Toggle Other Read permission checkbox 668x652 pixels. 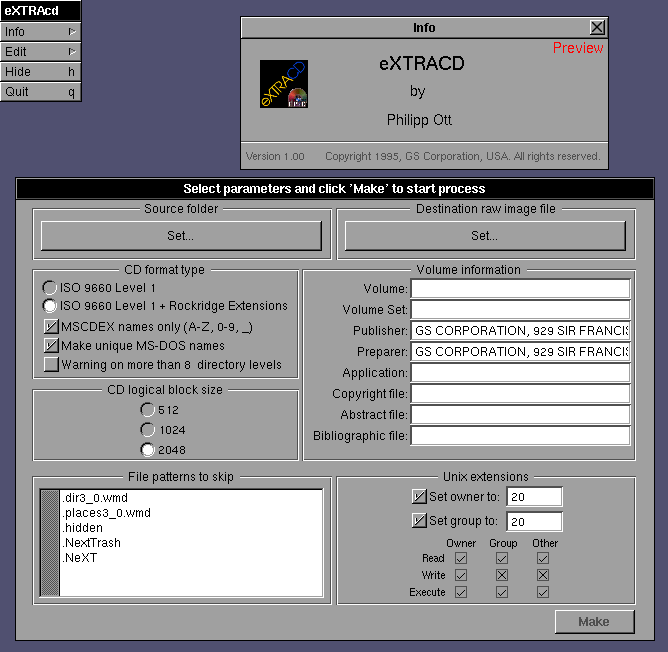[x=543, y=558]
